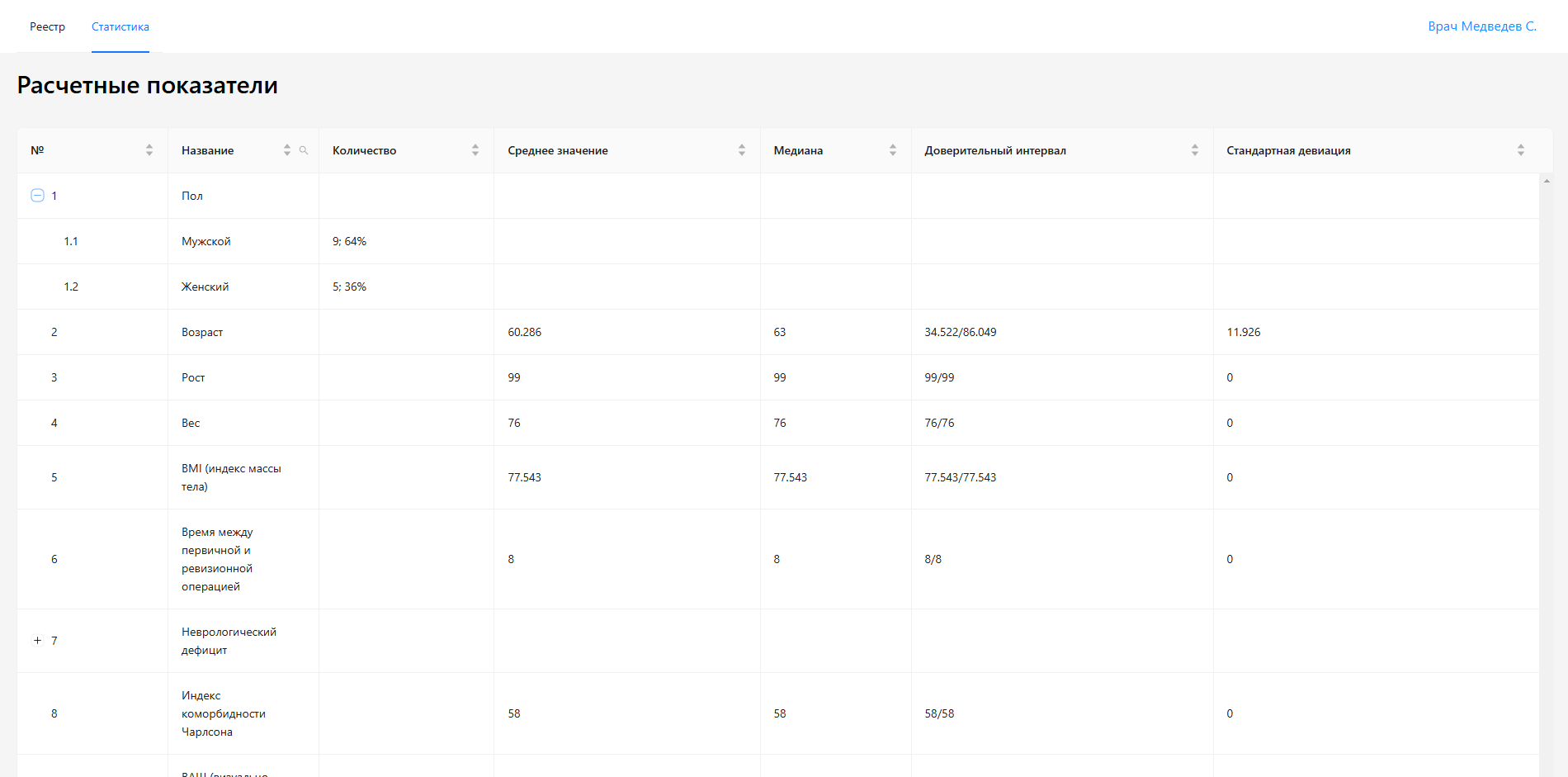Collapse row 1 Пол group
Viewport: 1568px width, 777px height.
(37, 196)
